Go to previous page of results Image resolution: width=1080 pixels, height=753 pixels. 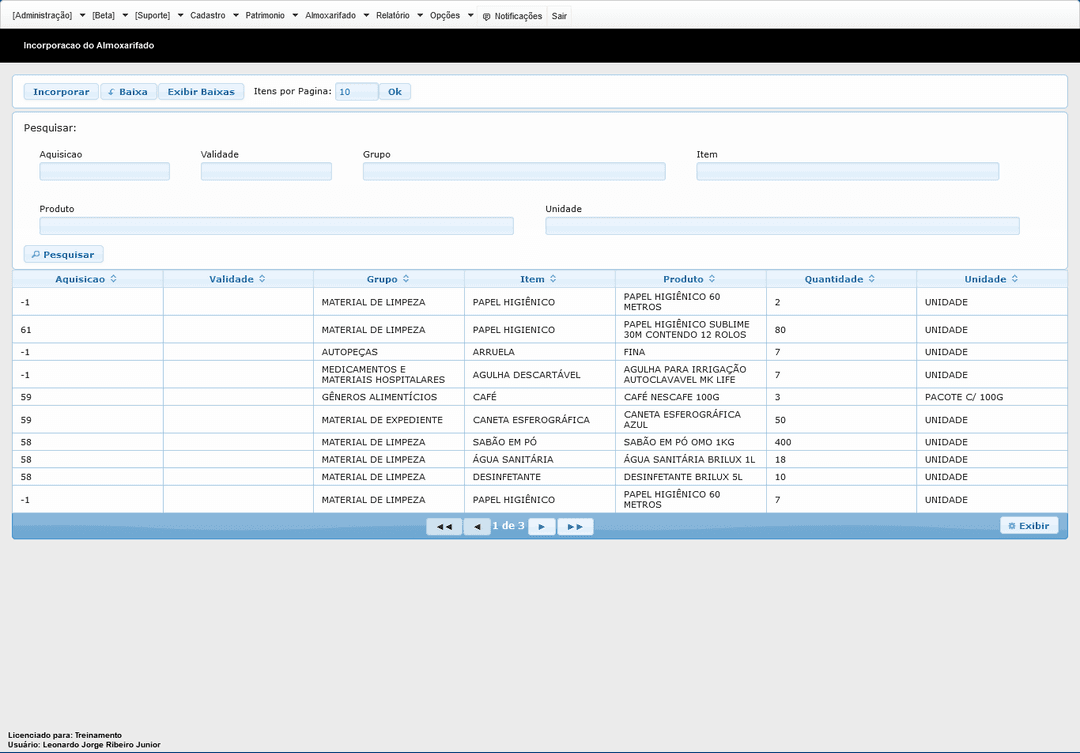point(477,526)
